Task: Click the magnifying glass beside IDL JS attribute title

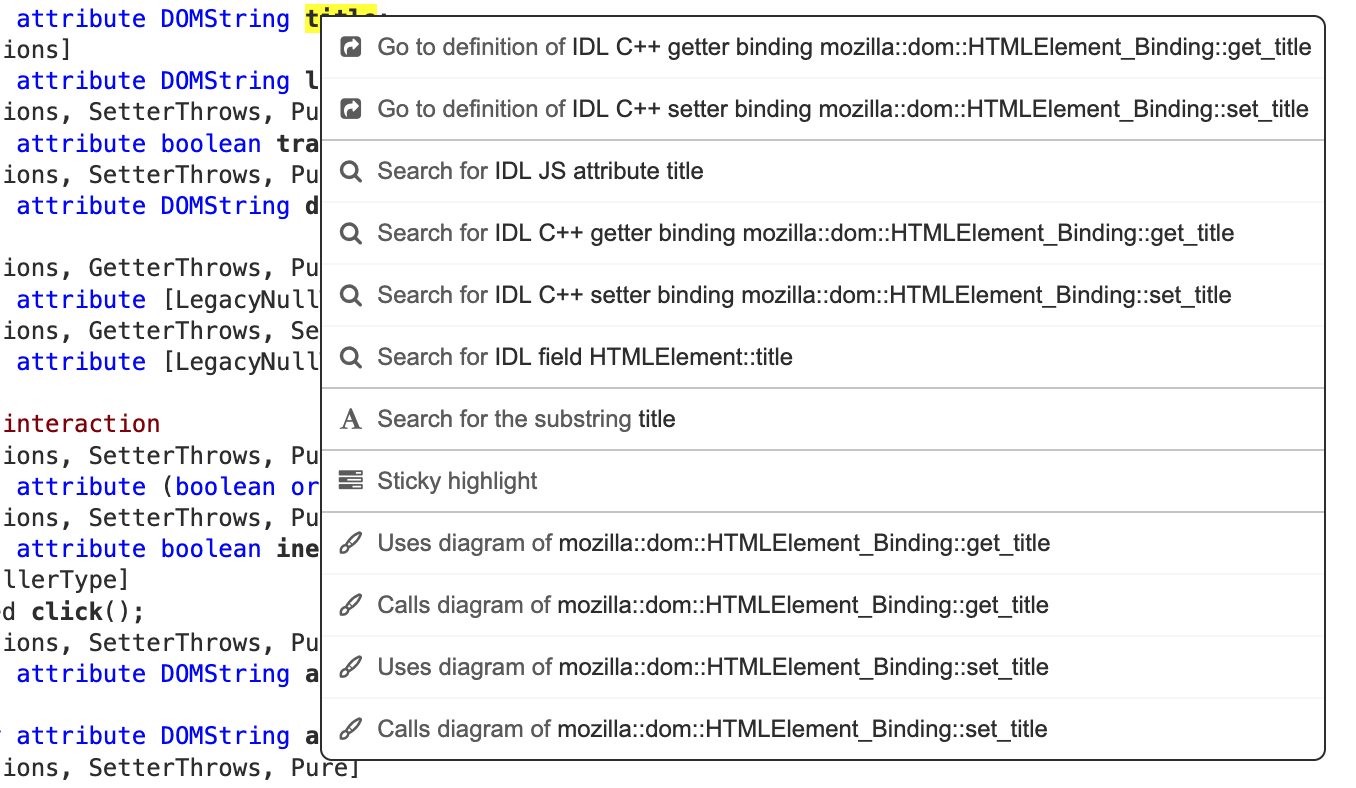Action: point(351,170)
